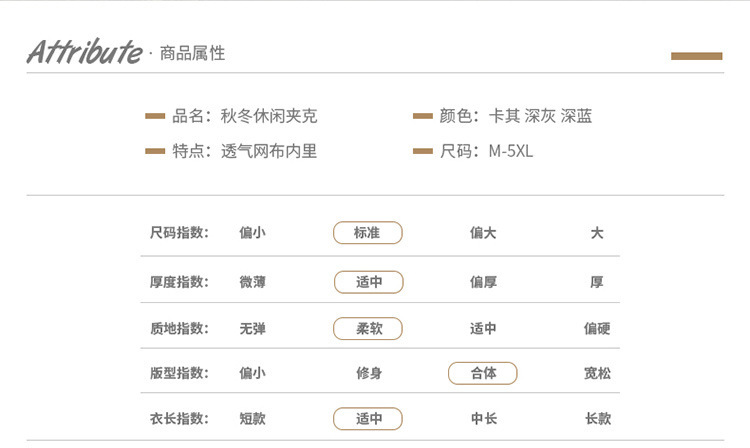Click the brown bullet beside 品名

(x=155, y=117)
